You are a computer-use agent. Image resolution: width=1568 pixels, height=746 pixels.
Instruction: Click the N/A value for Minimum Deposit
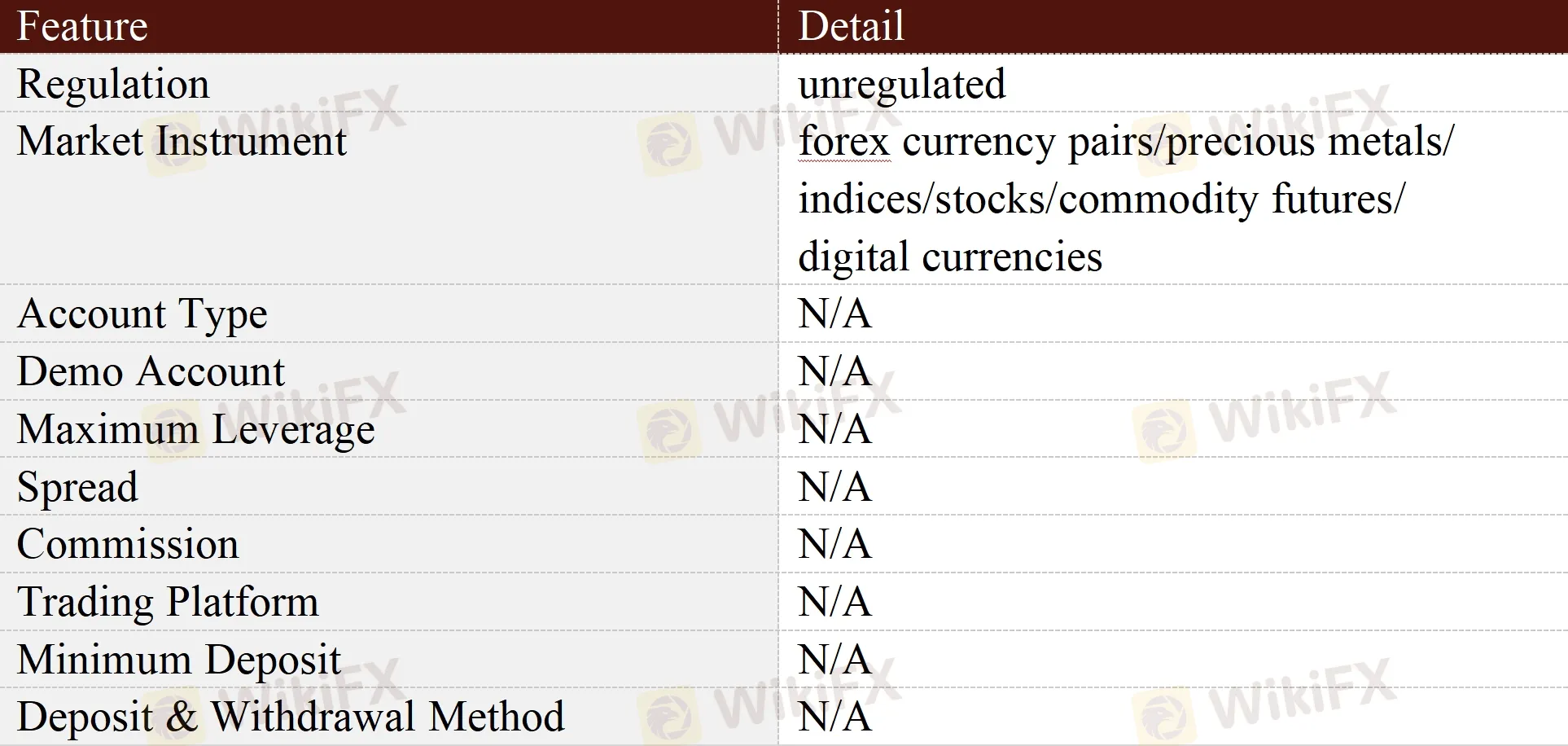coord(834,660)
